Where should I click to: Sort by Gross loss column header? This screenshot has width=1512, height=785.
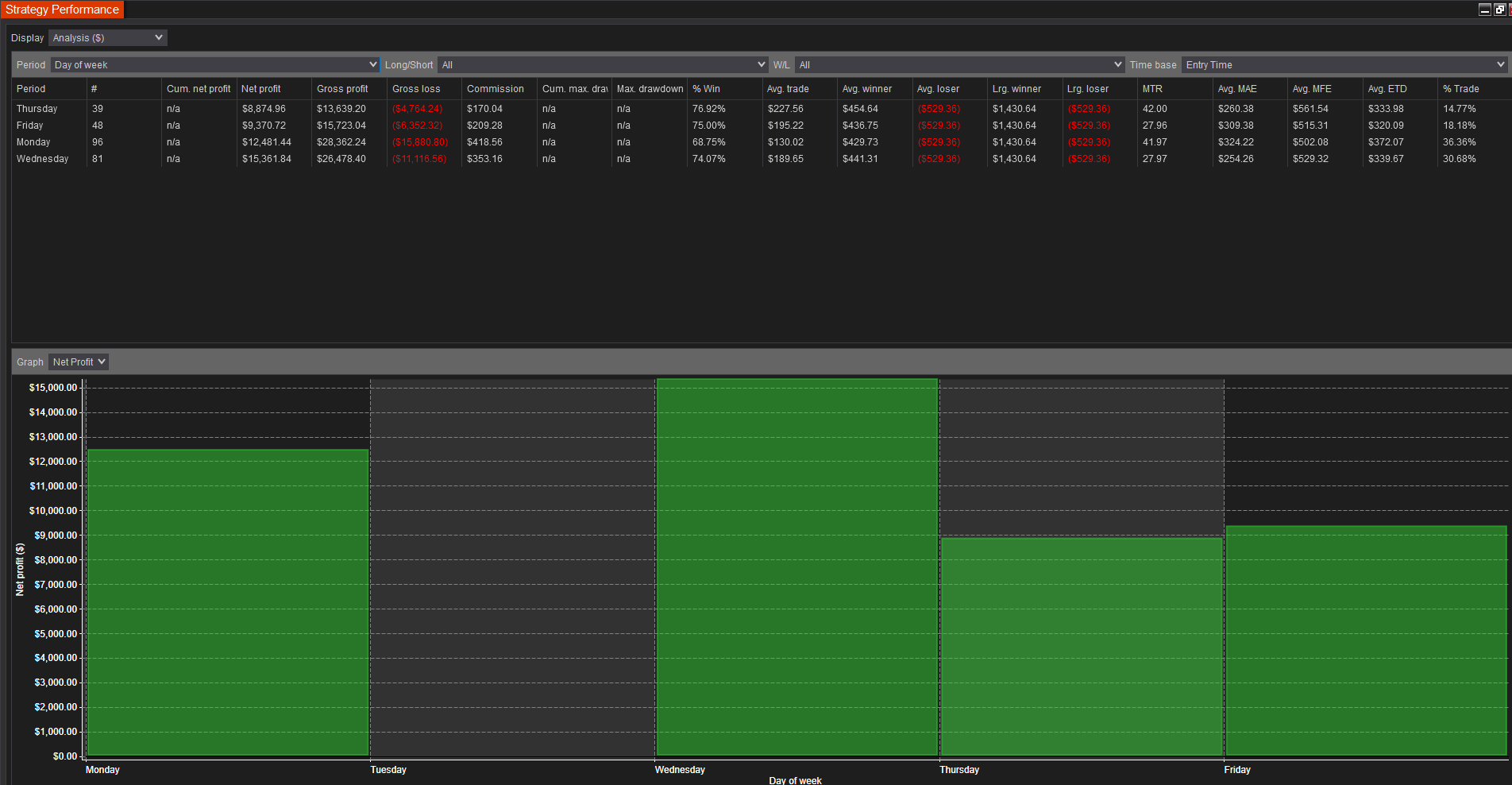tap(424, 89)
